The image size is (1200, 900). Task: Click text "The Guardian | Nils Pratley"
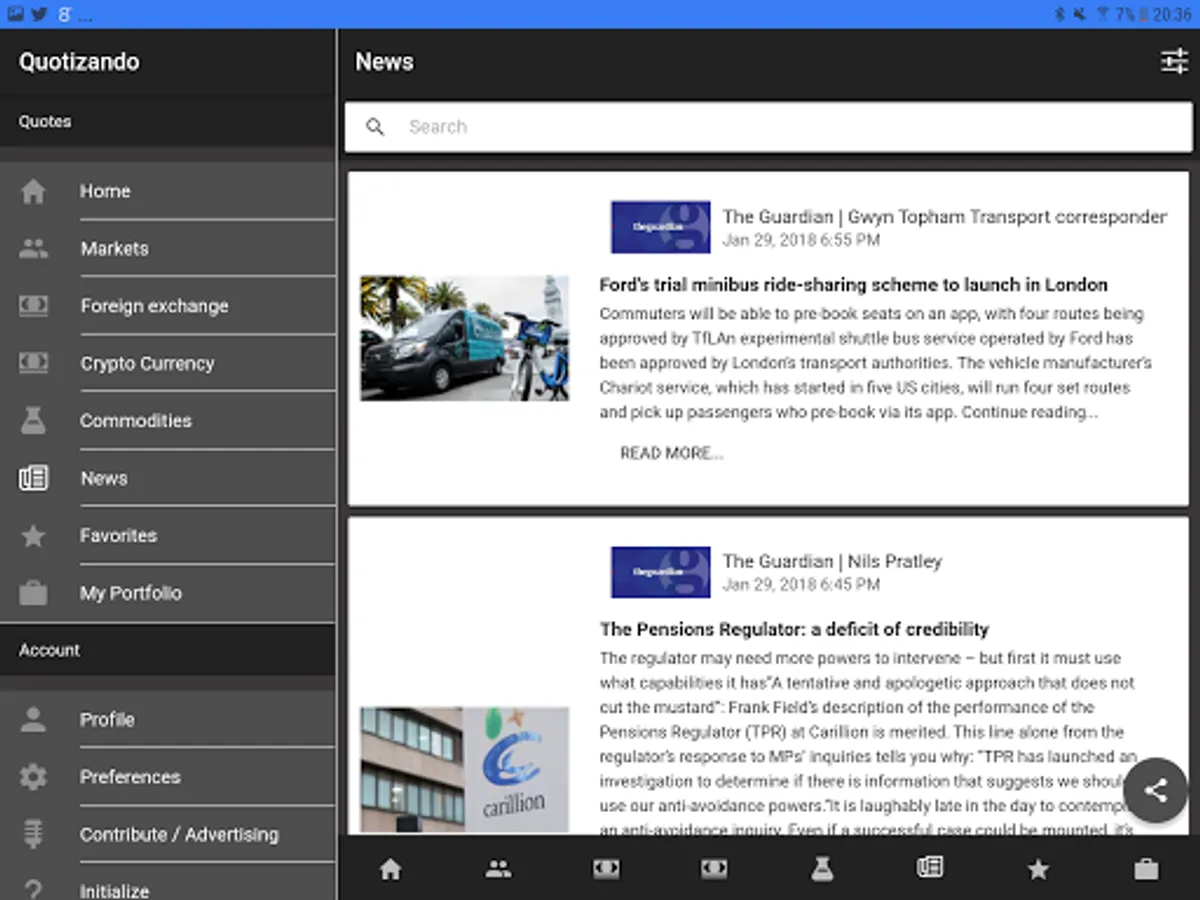tap(832, 561)
